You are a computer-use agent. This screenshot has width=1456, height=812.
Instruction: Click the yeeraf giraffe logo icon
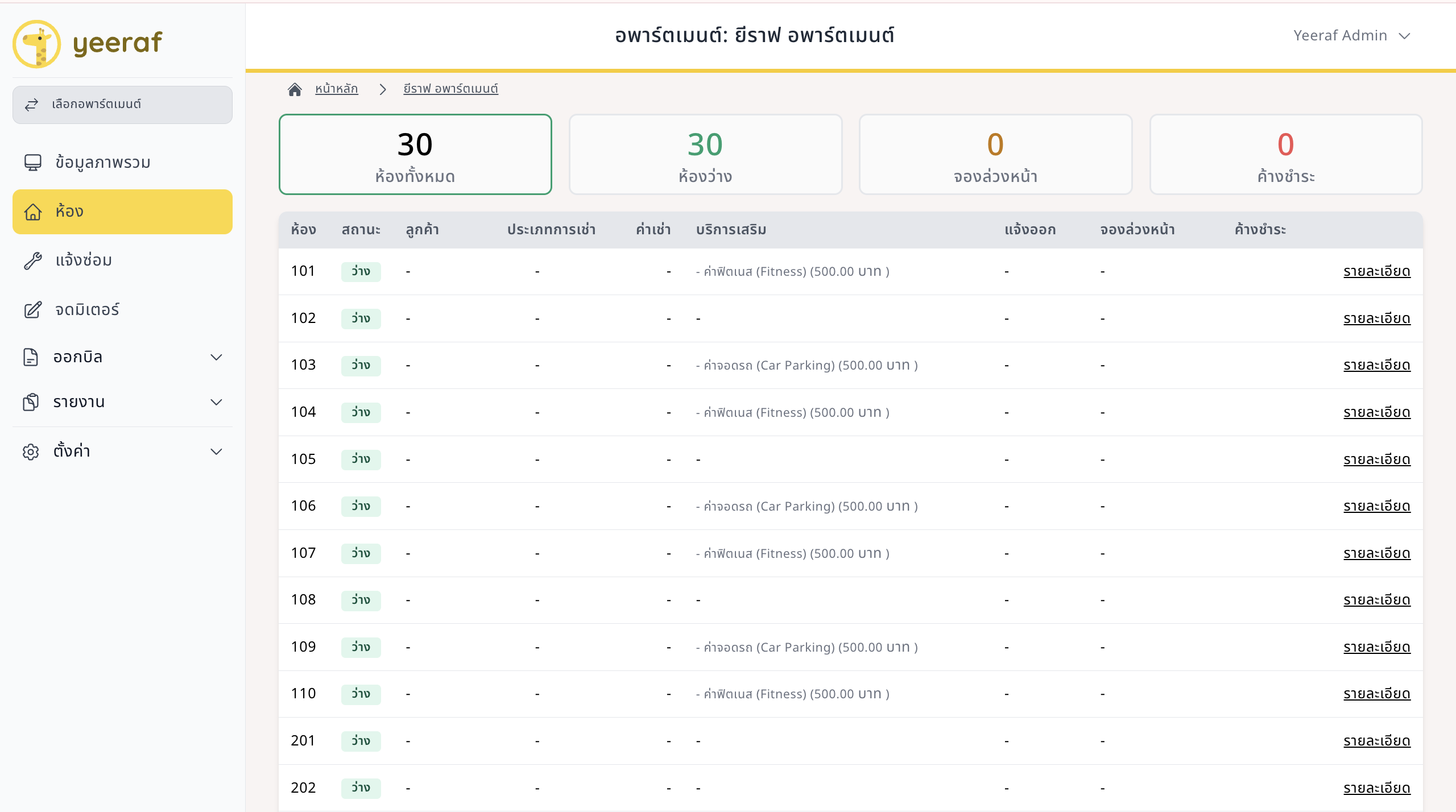[x=36, y=44]
